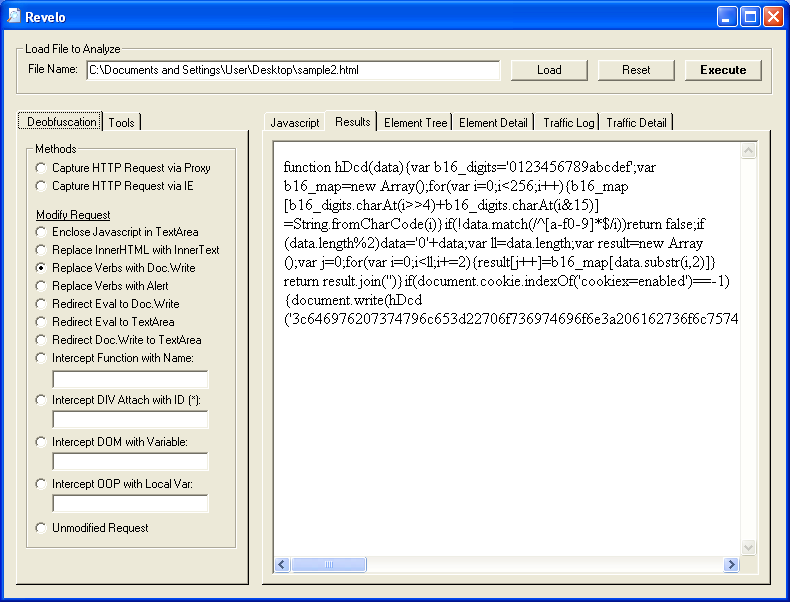790x602 pixels.
Task: Click the results scroll-right arrow
Action: coord(732,565)
